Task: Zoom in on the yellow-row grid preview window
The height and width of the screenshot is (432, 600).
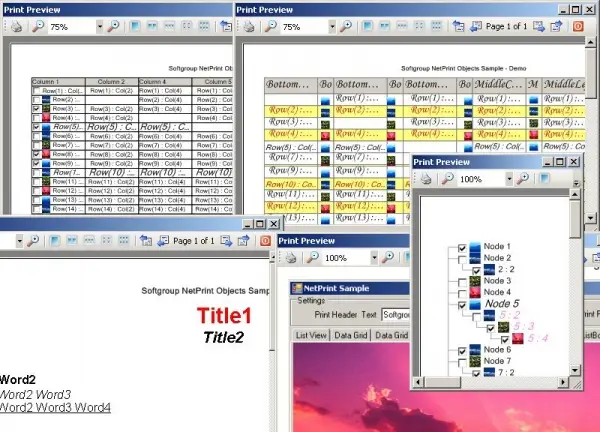Action: pyautogui.click(x=346, y=26)
